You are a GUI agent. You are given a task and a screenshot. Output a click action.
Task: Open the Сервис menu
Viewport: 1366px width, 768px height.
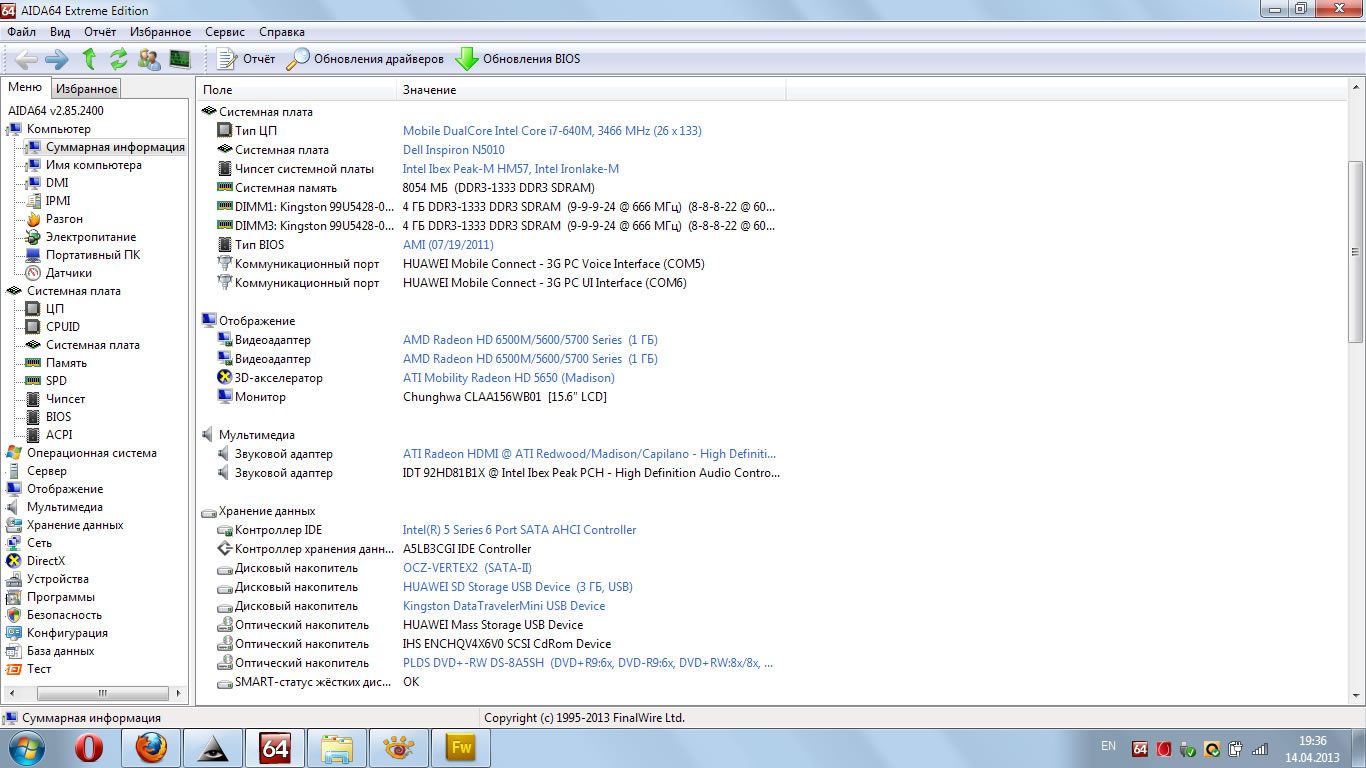tap(224, 32)
